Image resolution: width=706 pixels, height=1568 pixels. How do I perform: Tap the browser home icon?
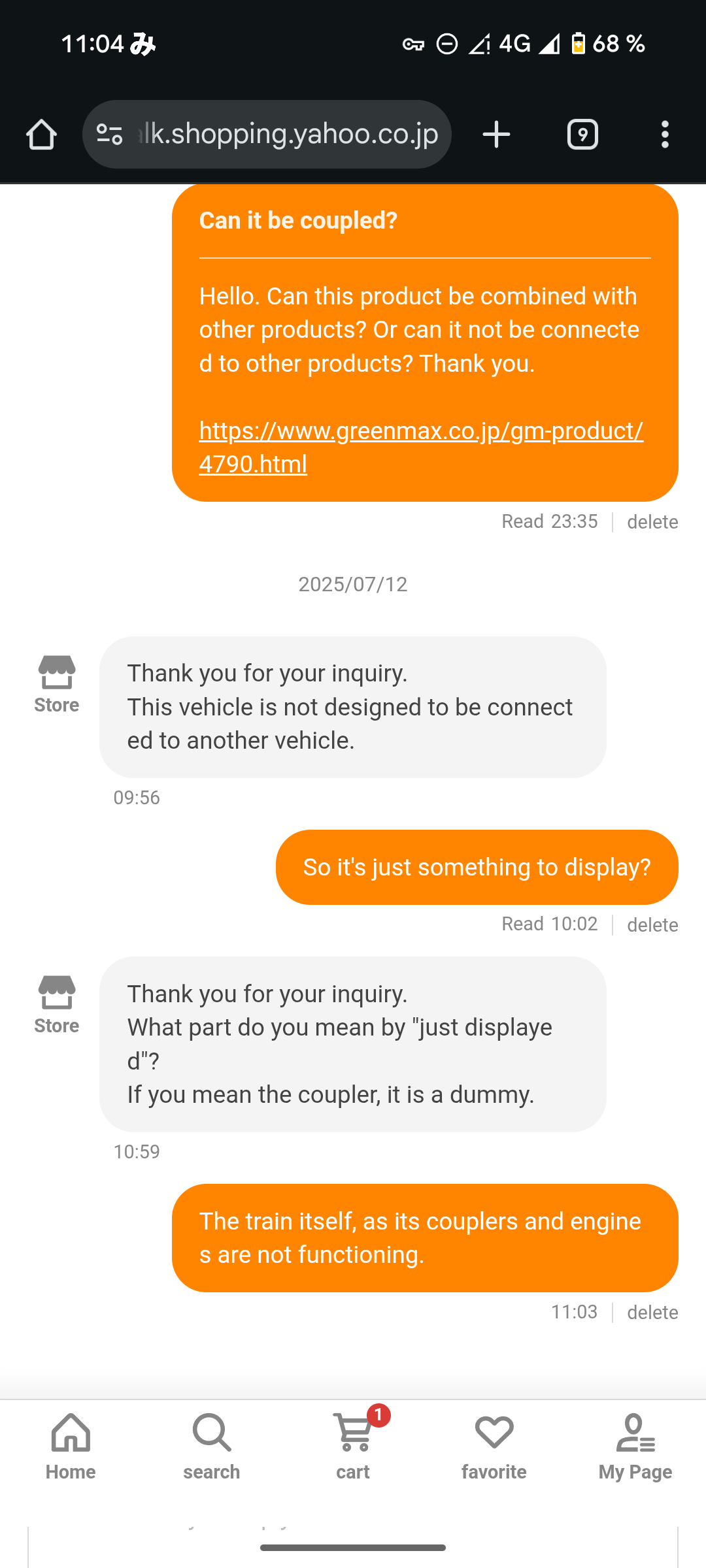[41, 135]
